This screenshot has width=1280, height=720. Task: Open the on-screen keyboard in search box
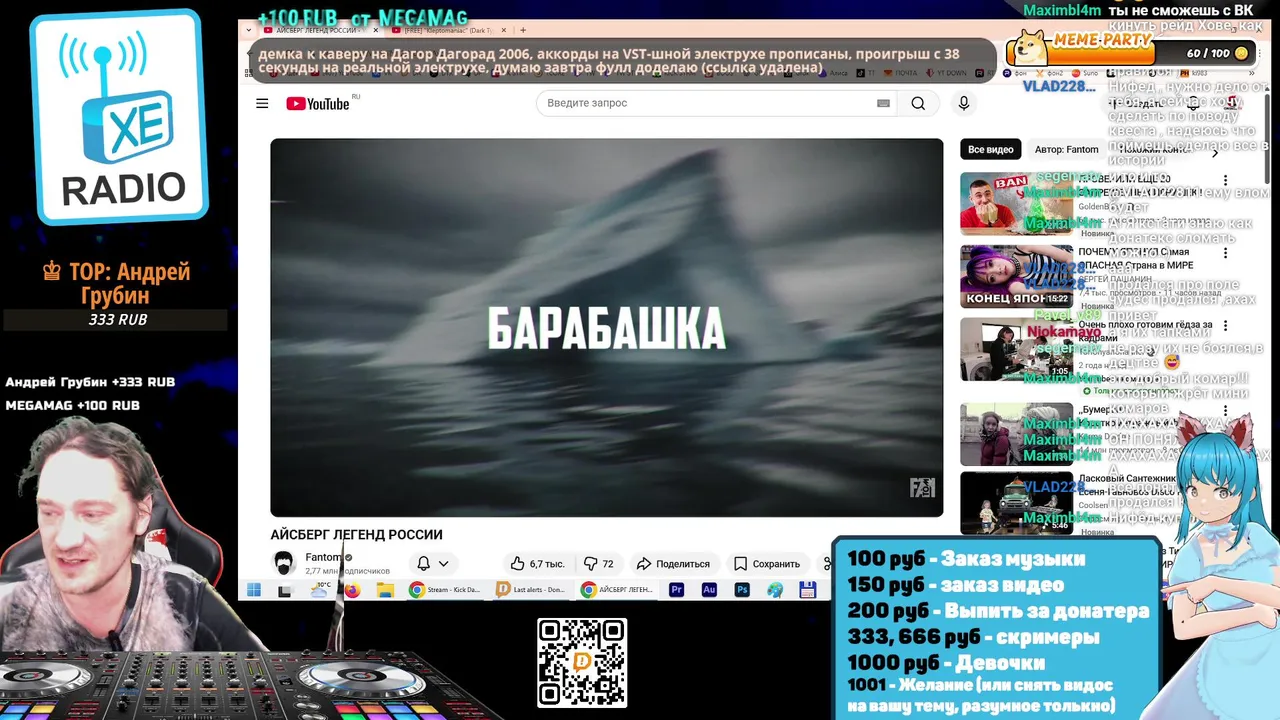[x=883, y=103]
